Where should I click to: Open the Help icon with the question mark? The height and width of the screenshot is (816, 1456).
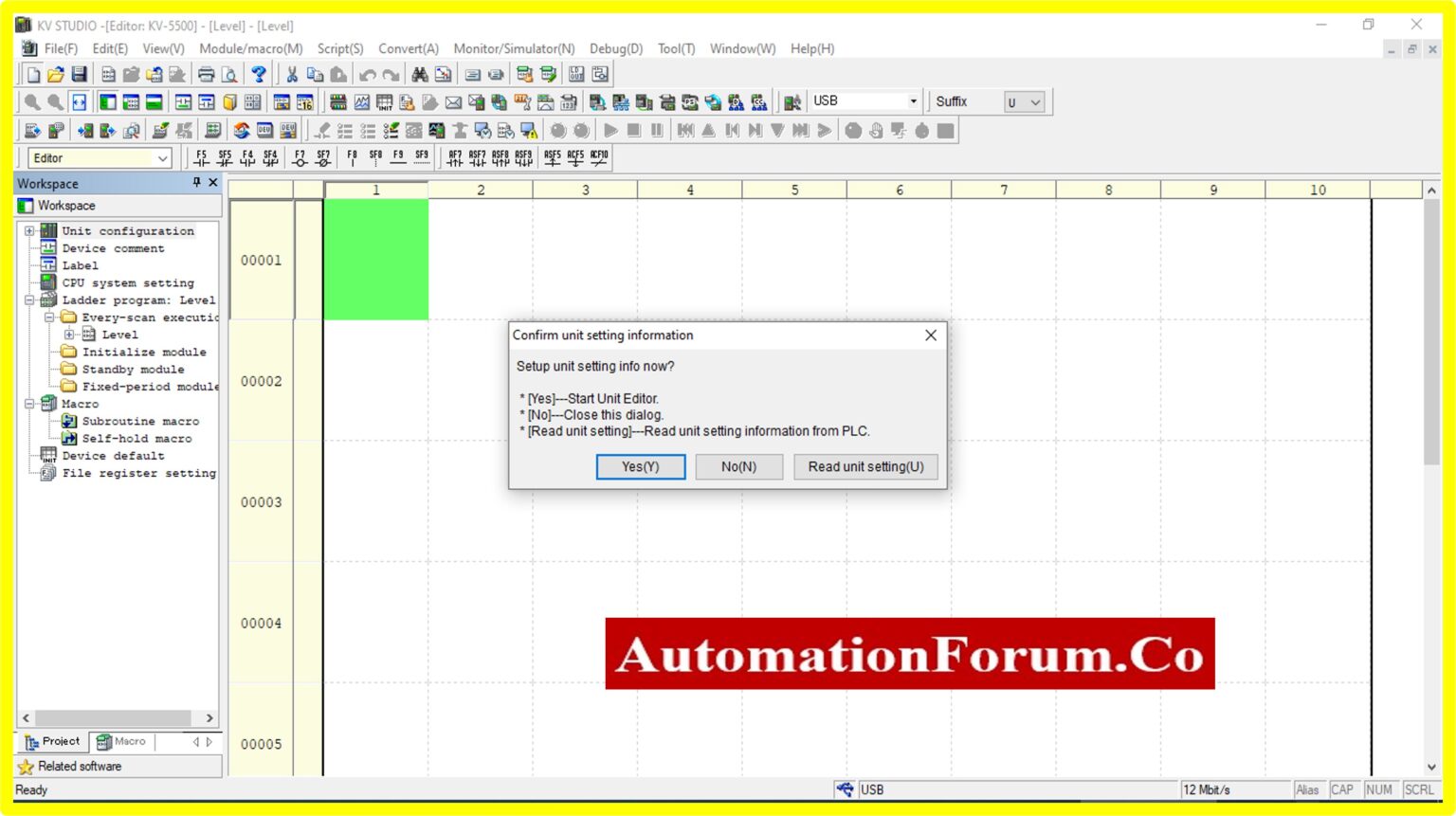pyautogui.click(x=259, y=73)
